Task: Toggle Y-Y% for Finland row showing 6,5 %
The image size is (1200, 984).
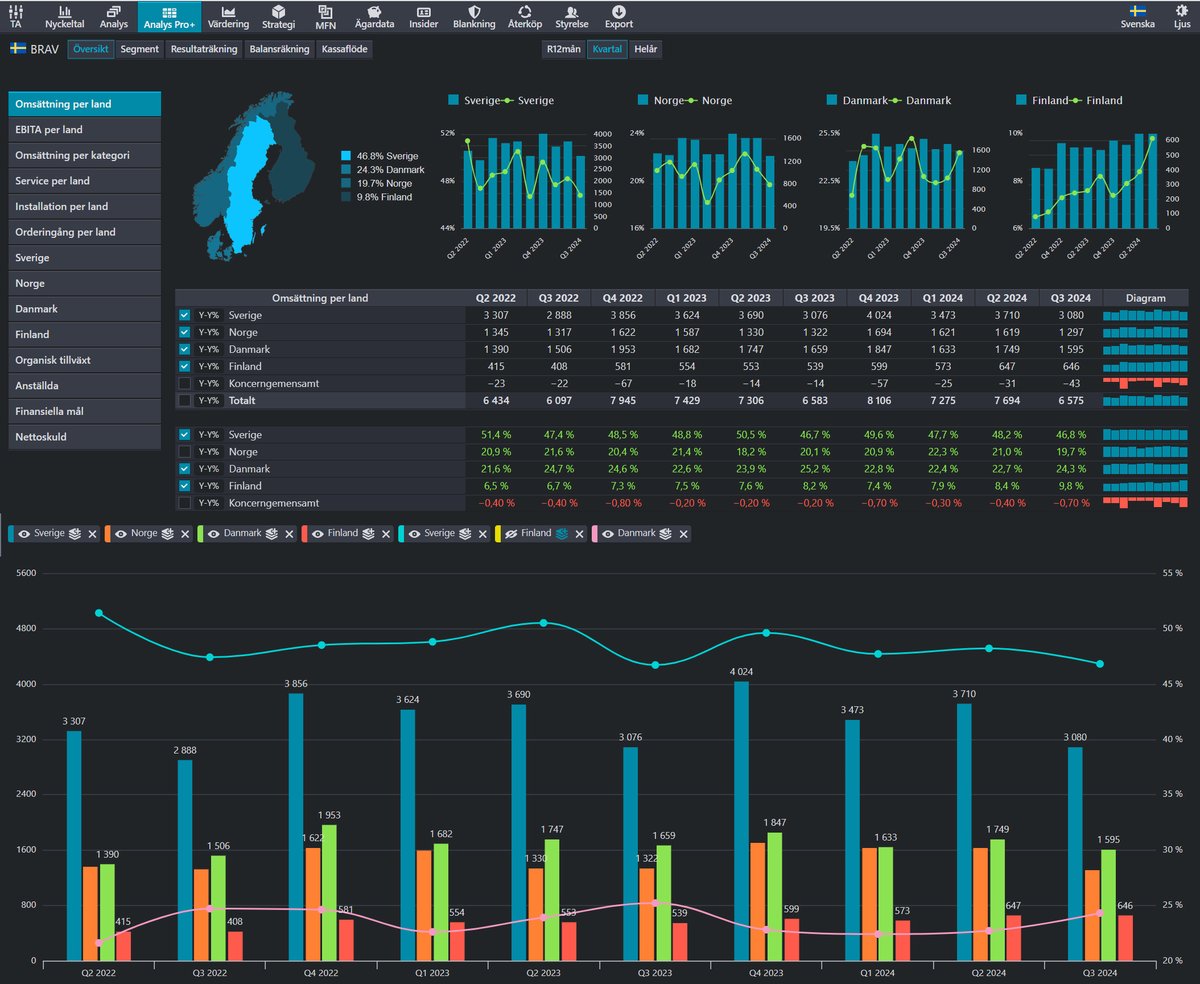Action: coord(208,485)
